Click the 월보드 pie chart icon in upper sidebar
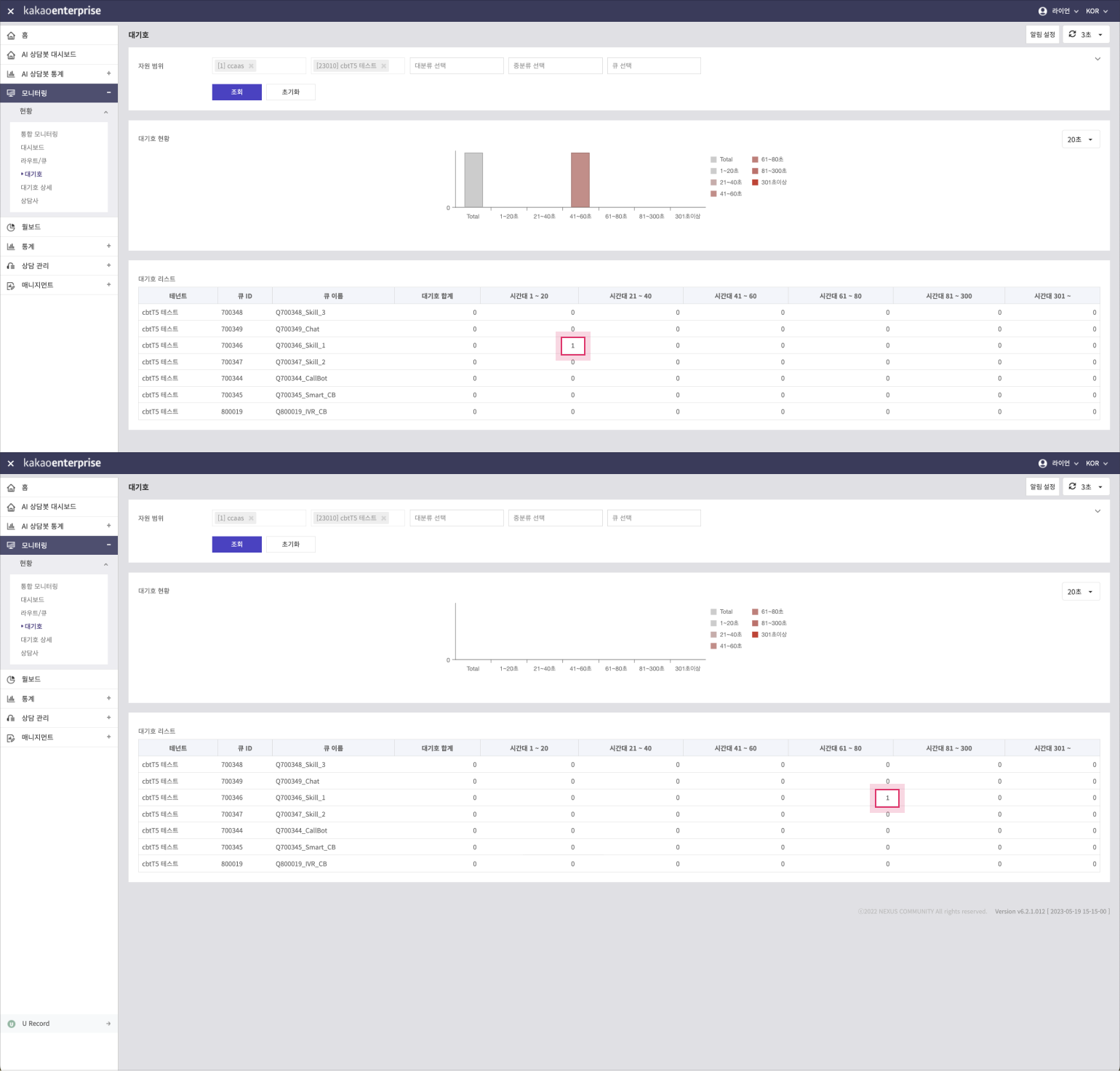This screenshot has height=1071, width=1120. point(11,228)
